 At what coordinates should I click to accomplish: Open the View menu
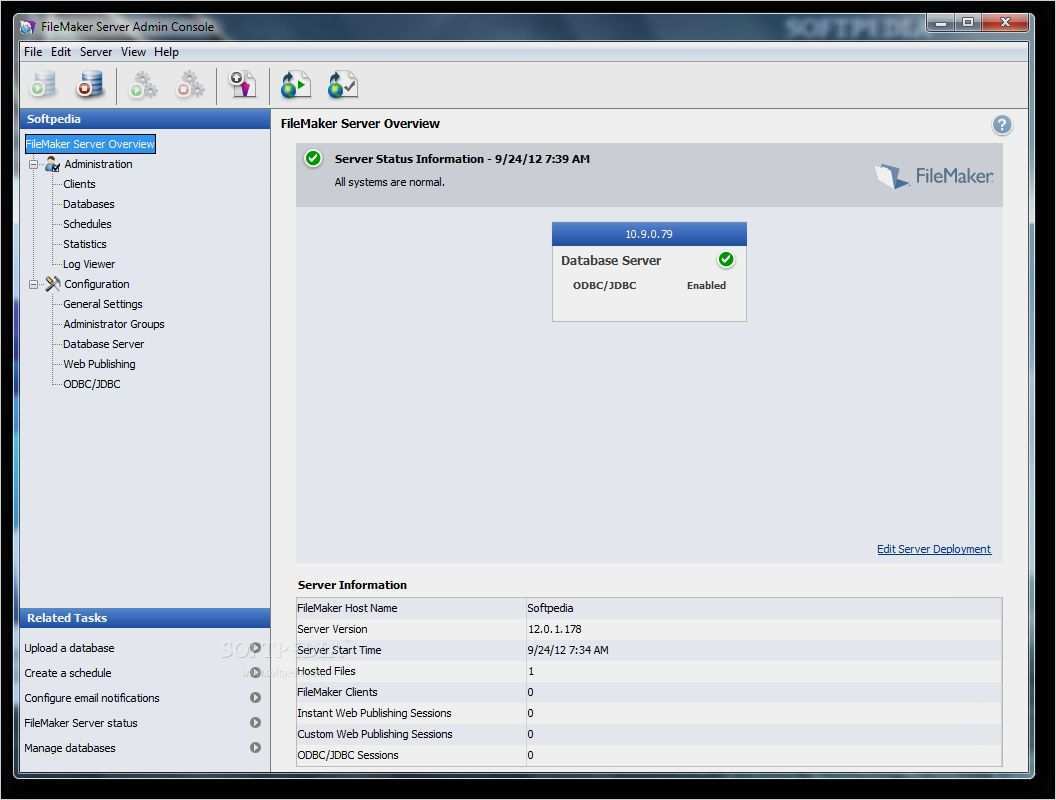pos(133,52)
